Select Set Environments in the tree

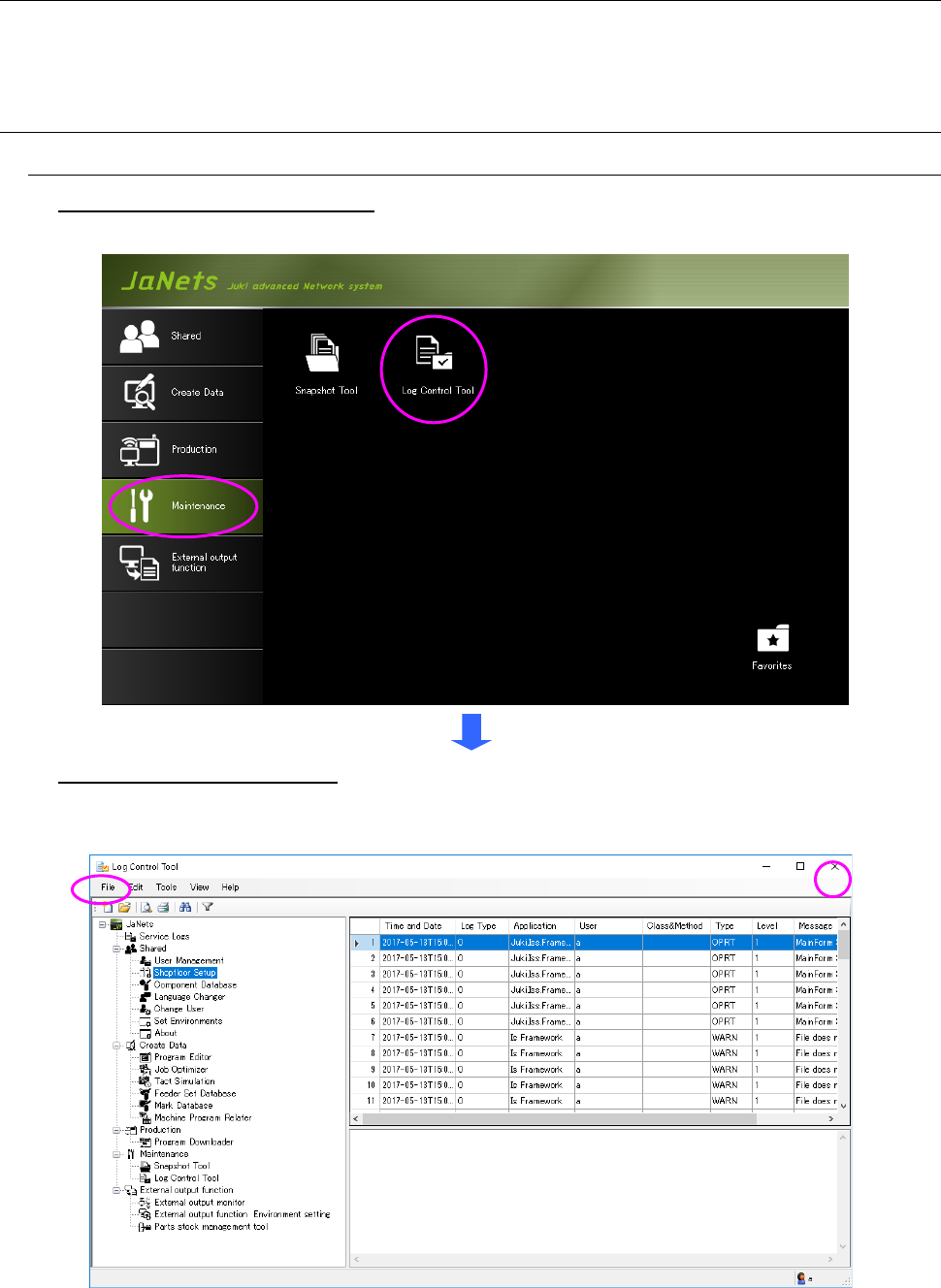coord(188,1021)
